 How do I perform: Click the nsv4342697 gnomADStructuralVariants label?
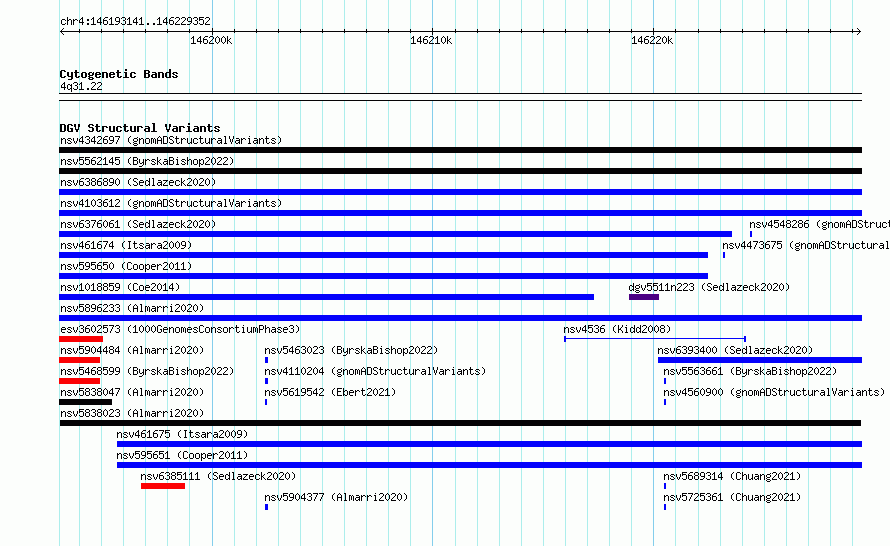point(171,140)
